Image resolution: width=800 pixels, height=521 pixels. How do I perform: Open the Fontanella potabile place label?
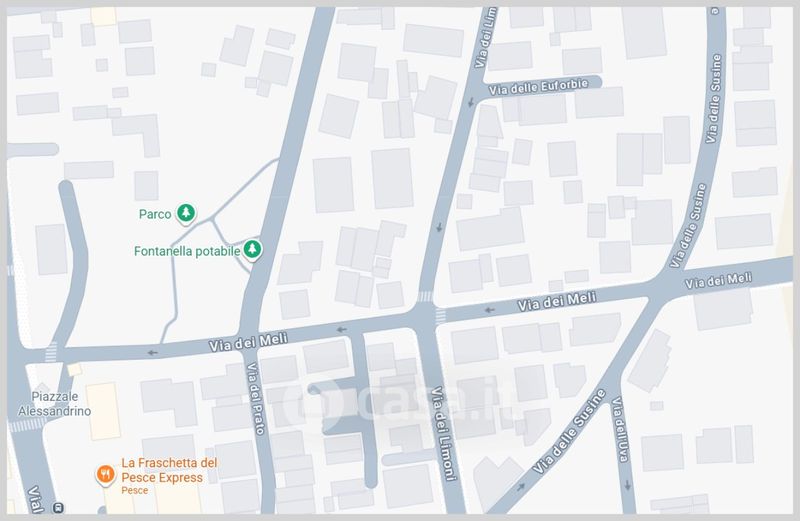point(187,251)
